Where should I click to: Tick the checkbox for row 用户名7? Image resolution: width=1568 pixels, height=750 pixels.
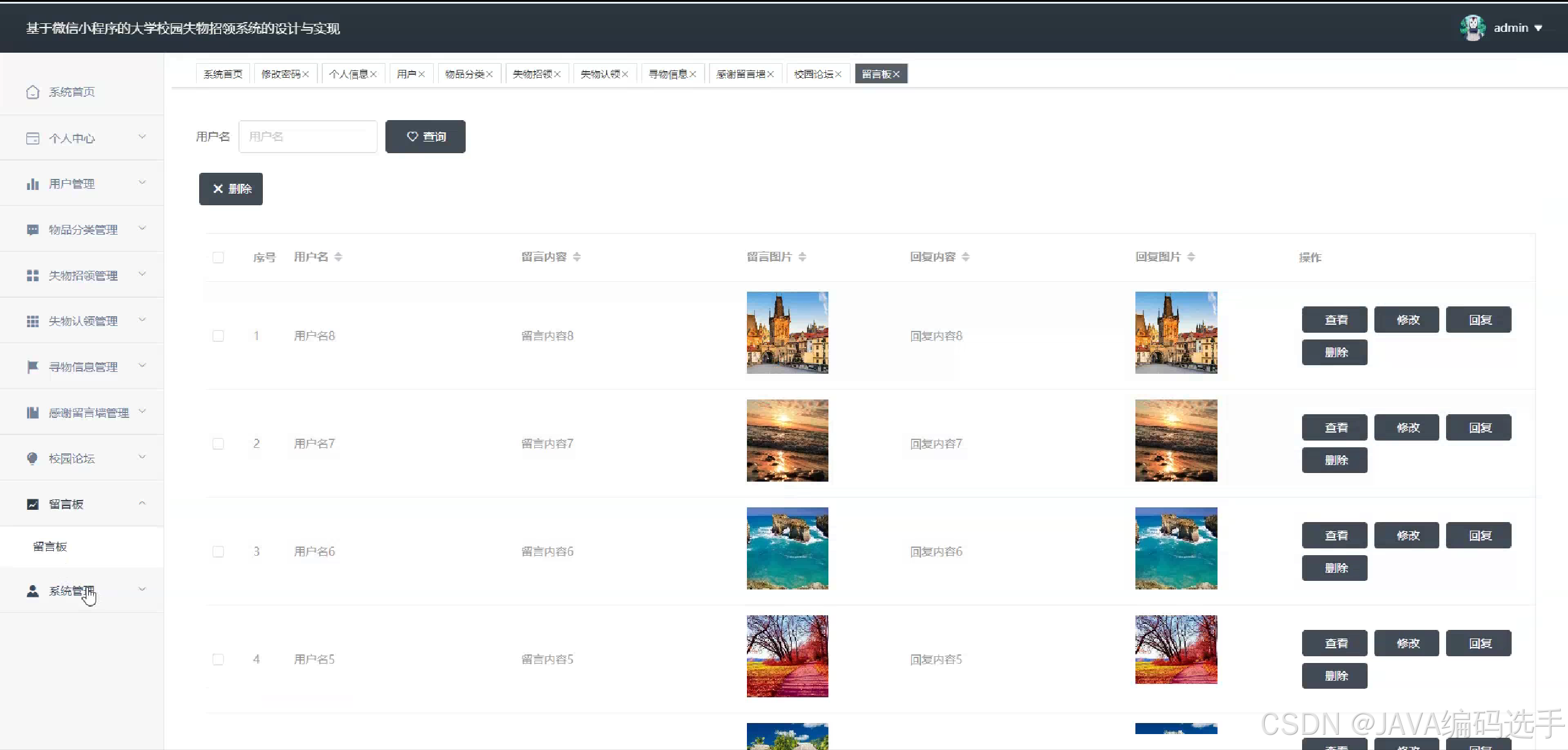pos(218,444)
